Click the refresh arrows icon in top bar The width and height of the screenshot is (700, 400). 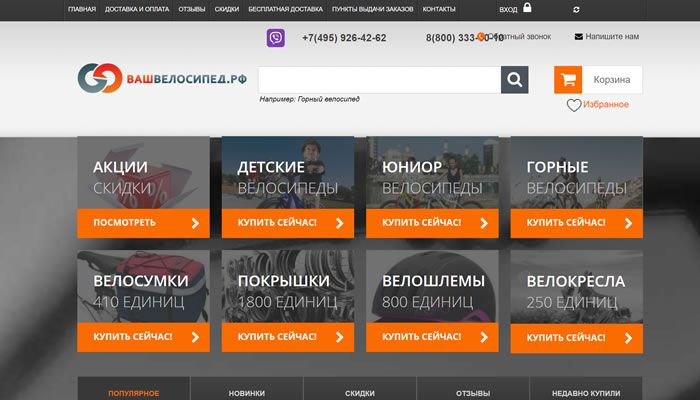(x=576, y=9)
